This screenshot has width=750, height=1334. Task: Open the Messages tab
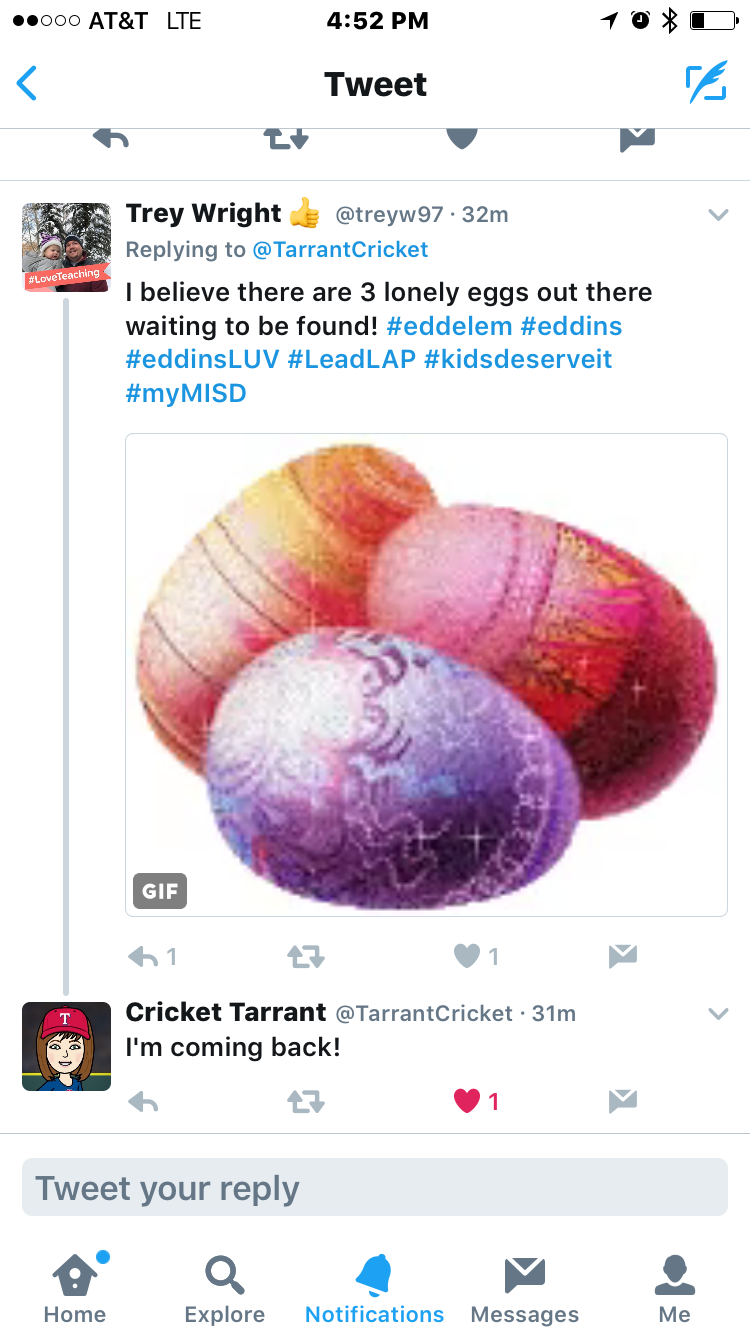(524, 1288)
